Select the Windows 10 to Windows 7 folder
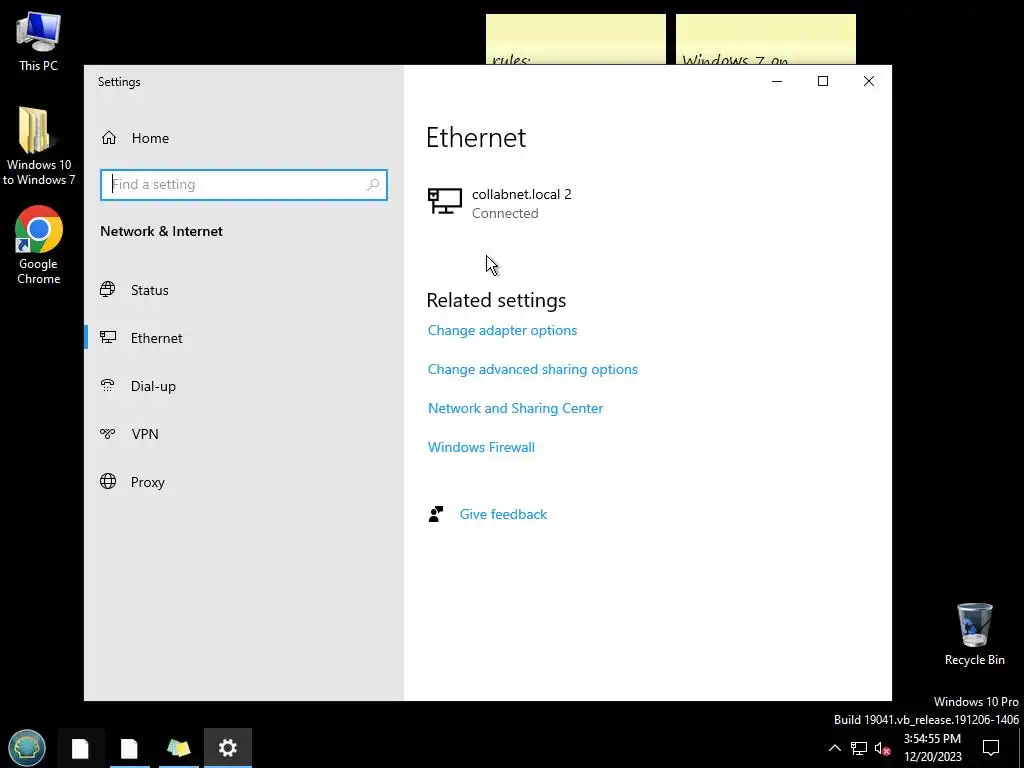 pos(39,146)
